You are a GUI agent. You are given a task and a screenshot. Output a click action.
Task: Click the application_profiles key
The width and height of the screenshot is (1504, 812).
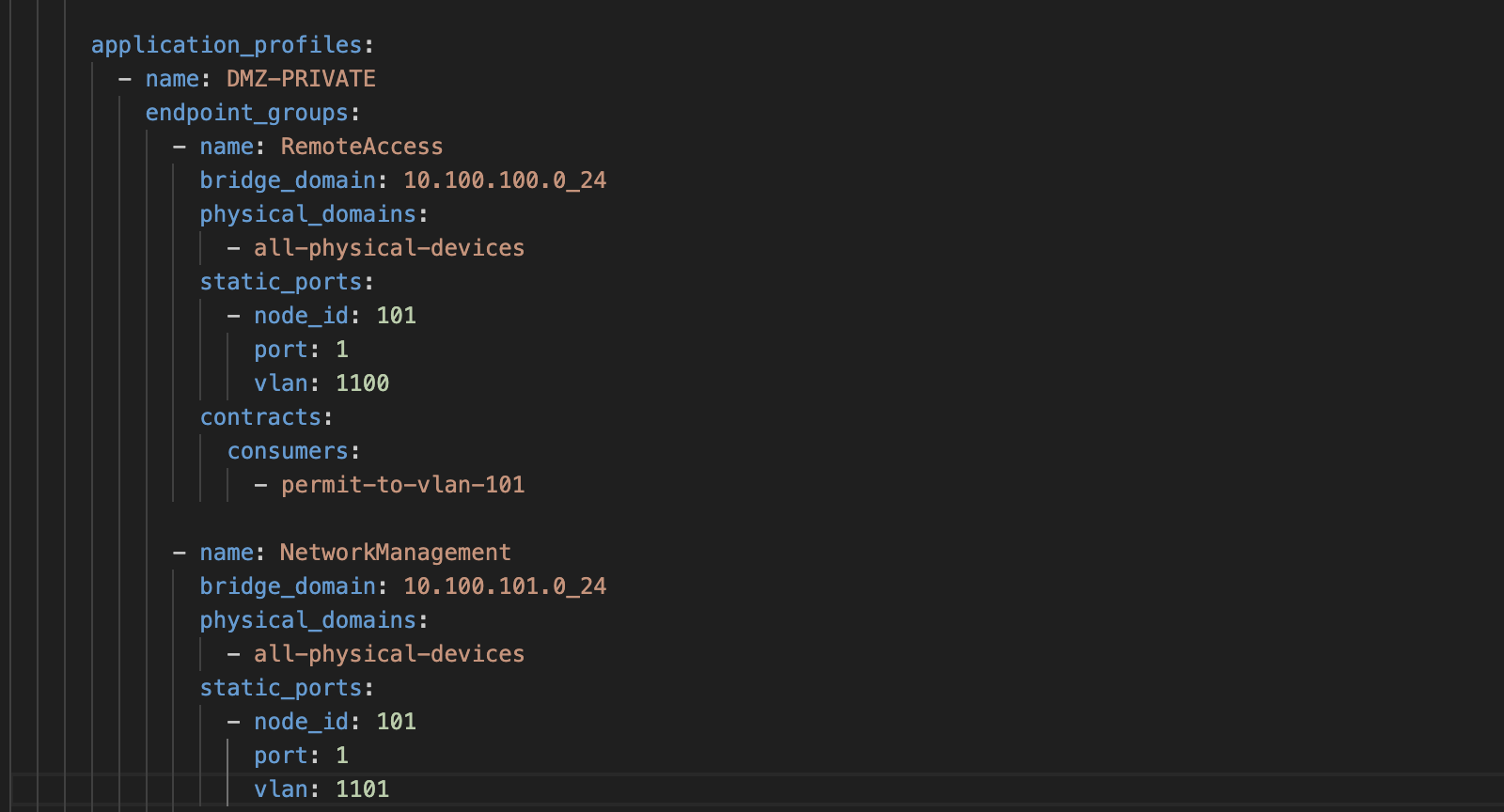click(226, 45)
